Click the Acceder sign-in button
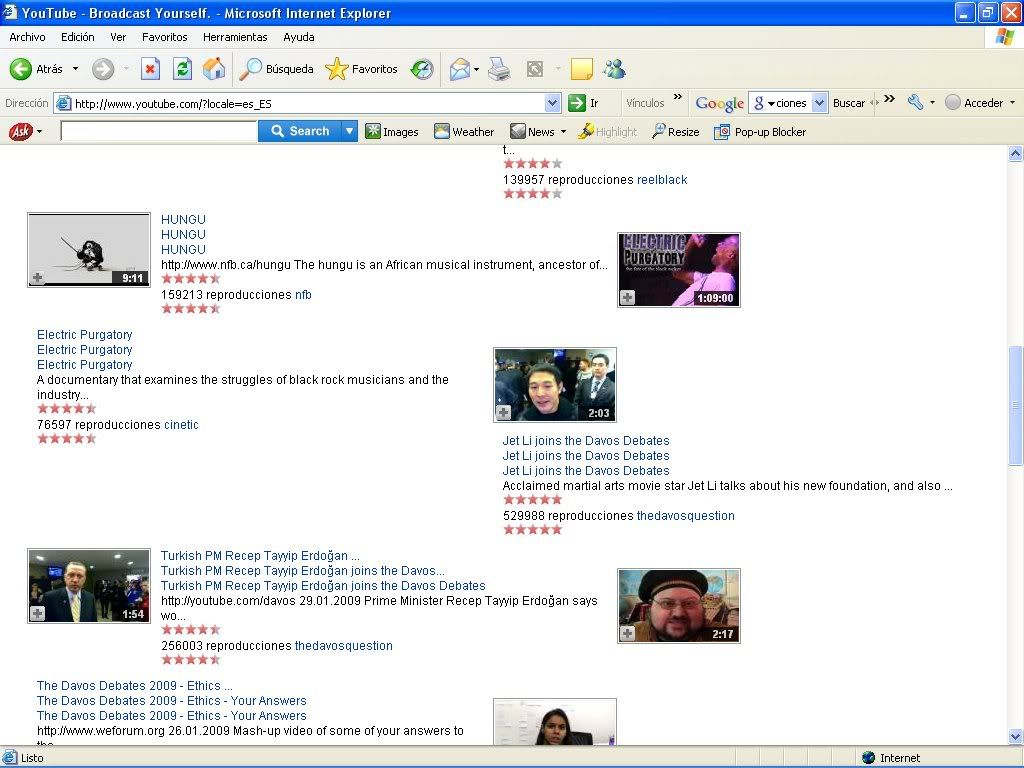Screen dimensions: 1024x768 click(x=974, y=103)
